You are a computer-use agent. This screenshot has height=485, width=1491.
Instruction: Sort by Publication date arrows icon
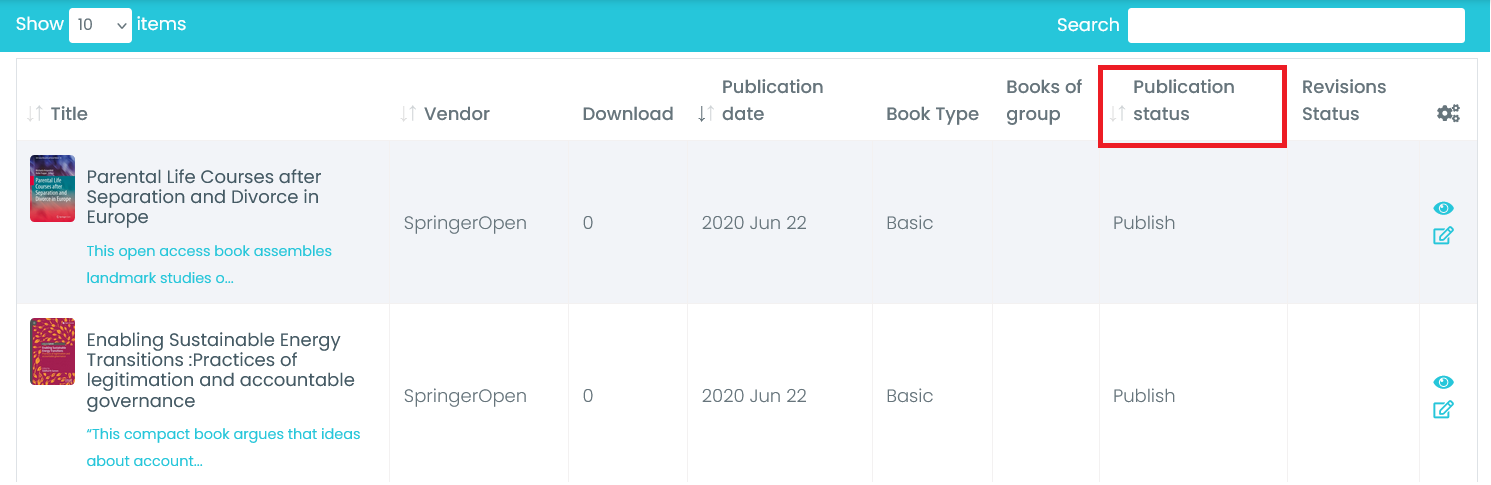tap(706, 114)
